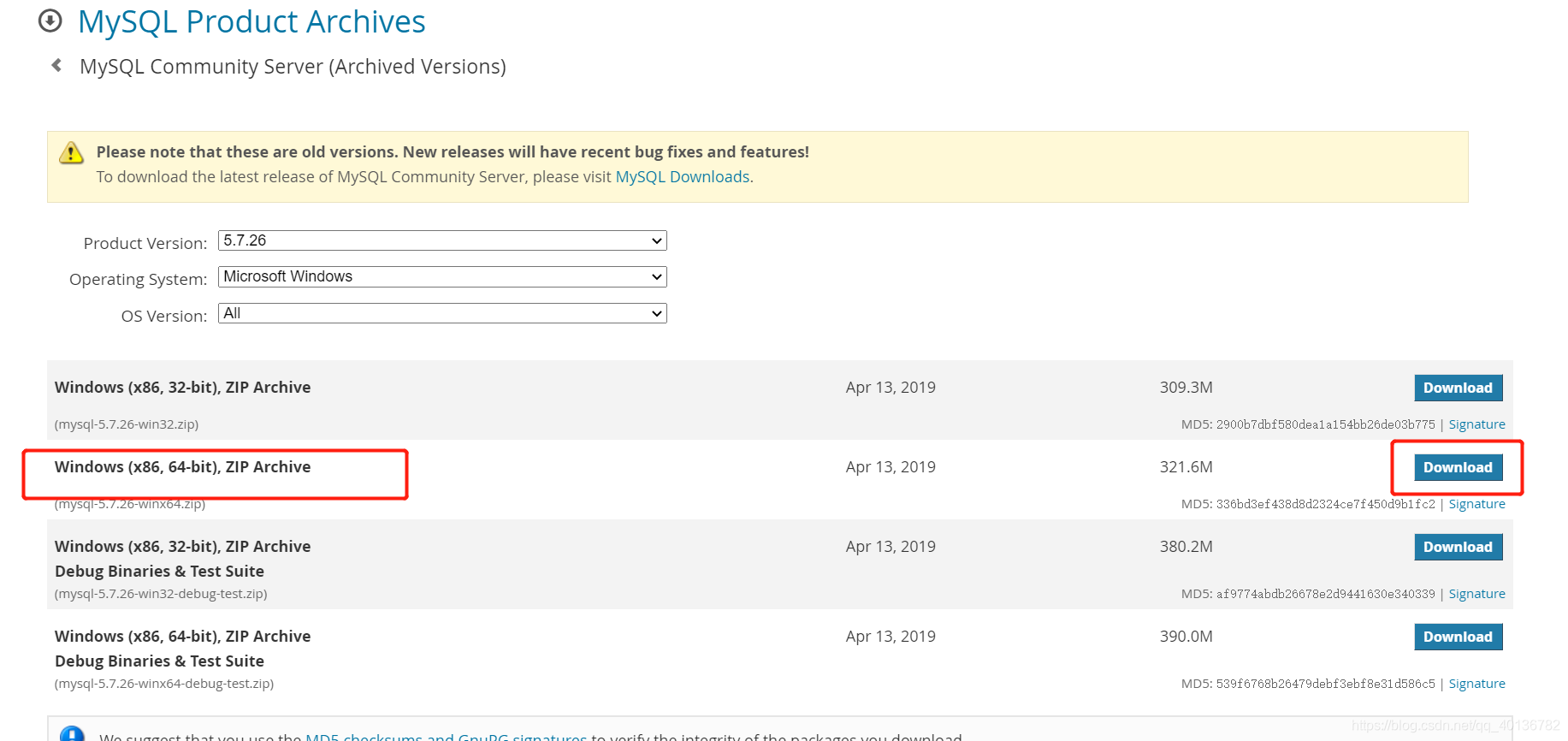
Task: Download the 390.0M 64-bit Debug Binaries archive
Action: (1459, 637)
